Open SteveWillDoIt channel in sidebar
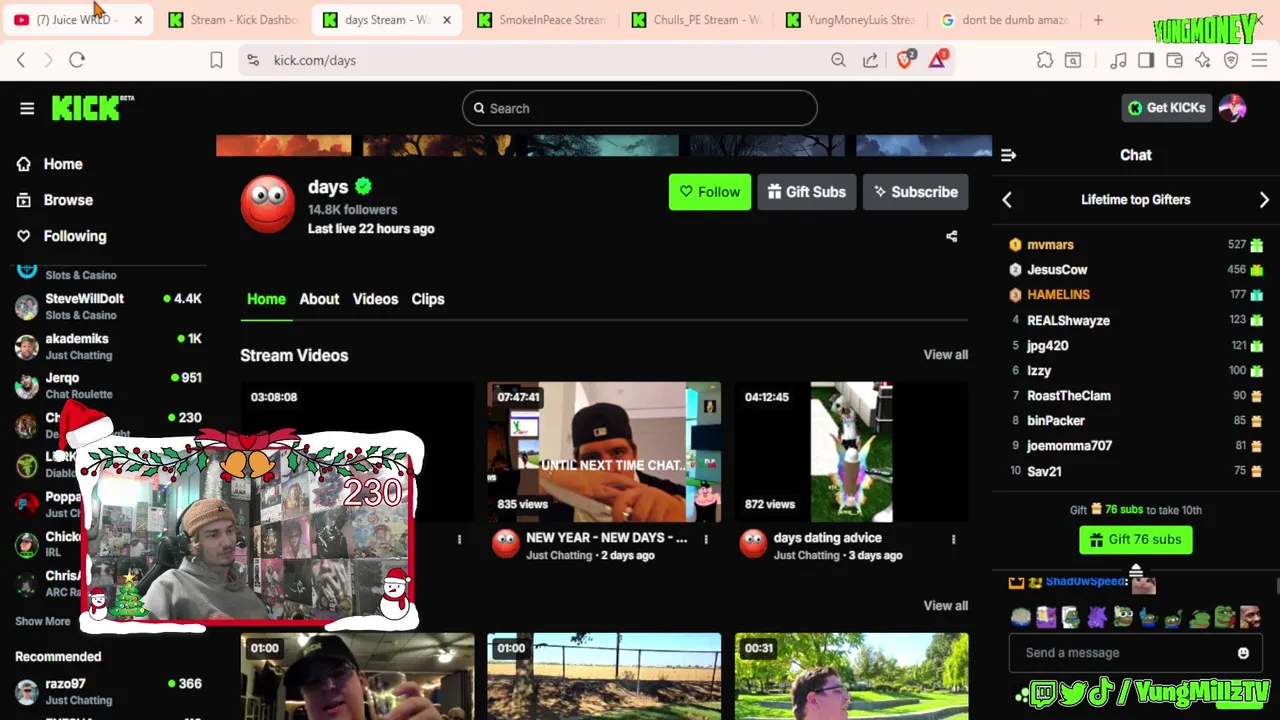The height and width of the screenshot is (720, 1280). 108,306
